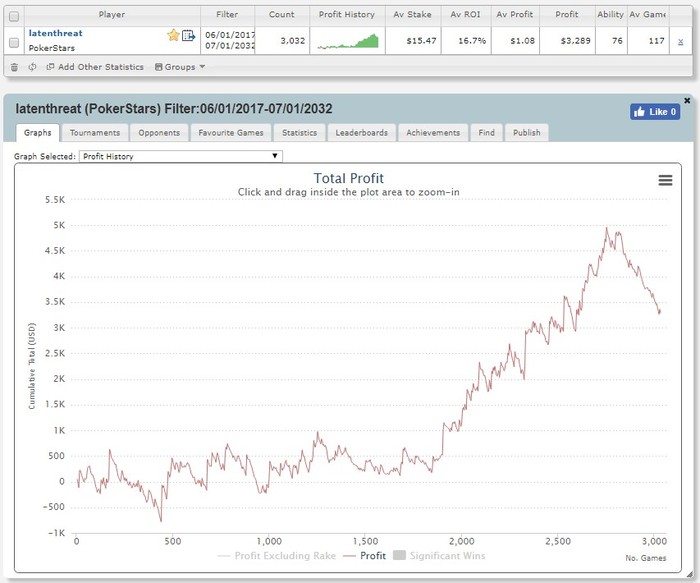The image size is (700, 583).
Task: Open the Graph Selected Profit History dropdown
Action: [181, 156]
